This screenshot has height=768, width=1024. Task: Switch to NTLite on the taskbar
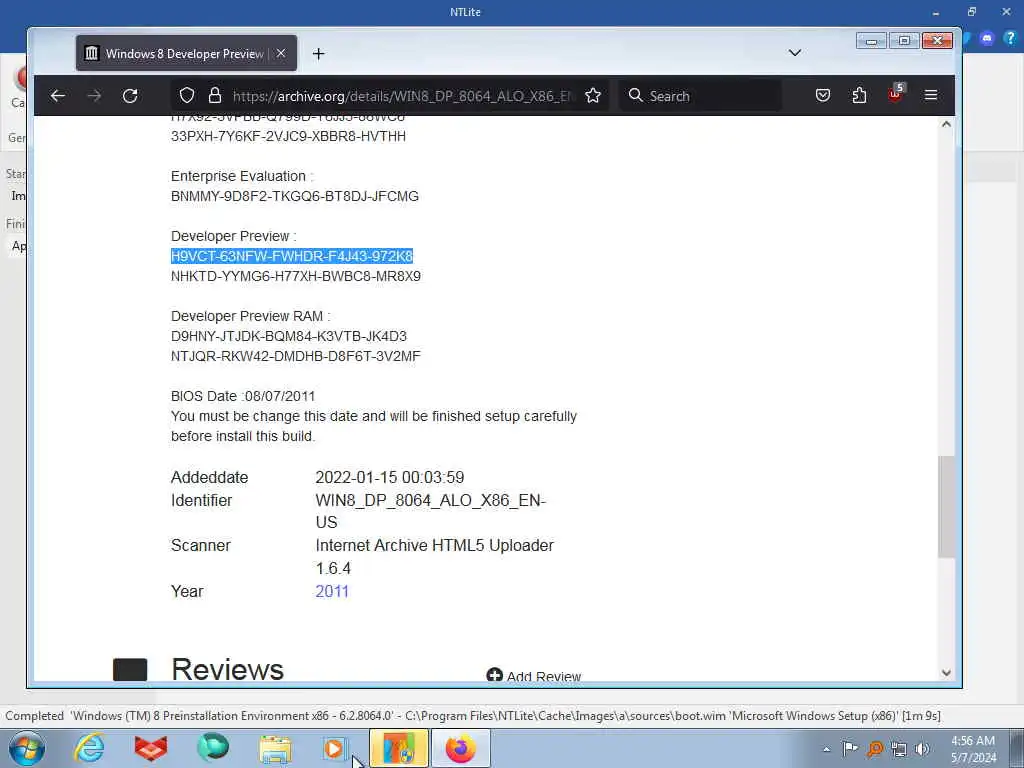tap(399, 748)
